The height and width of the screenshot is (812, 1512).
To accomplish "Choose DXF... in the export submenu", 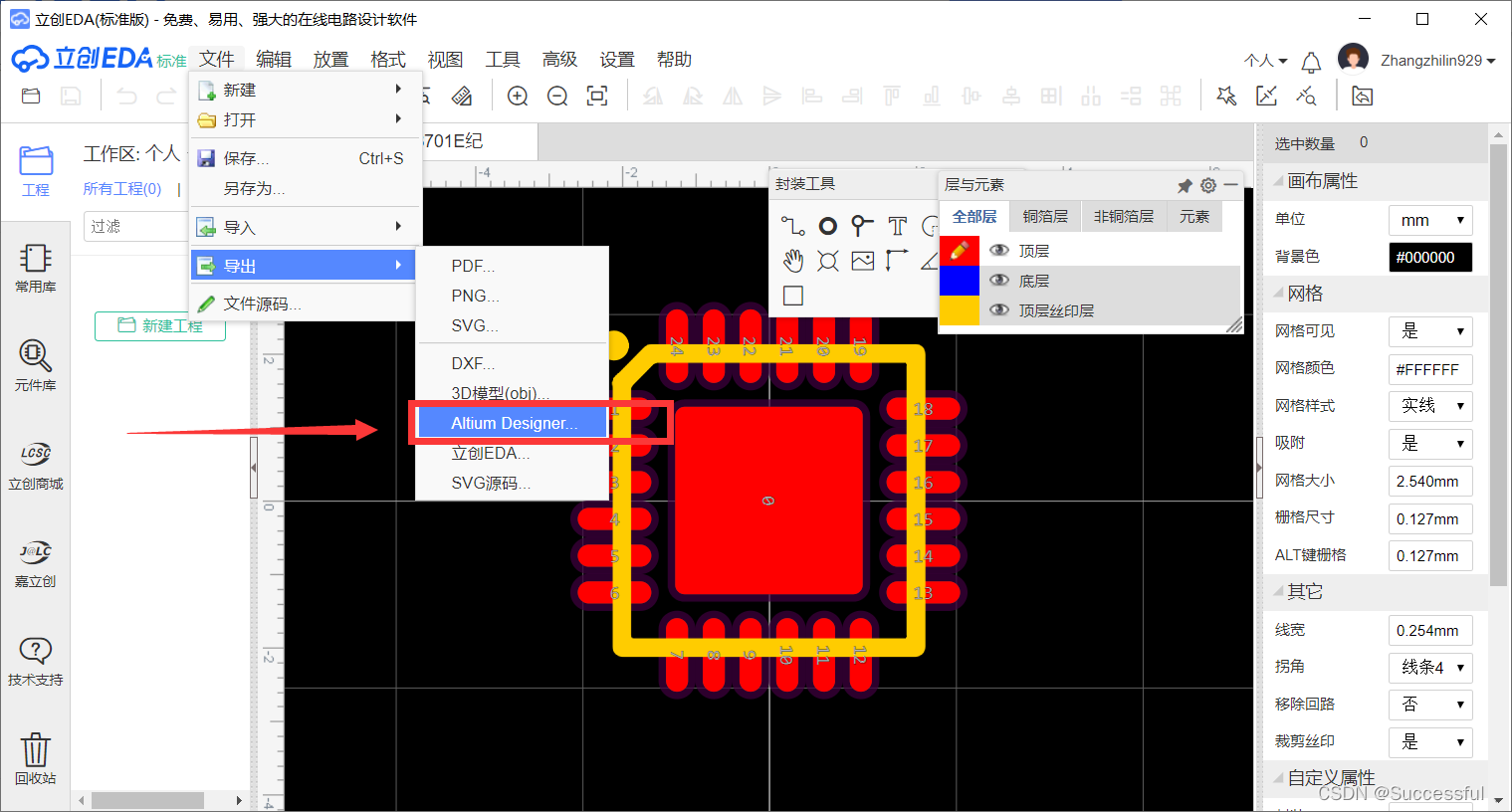I will click(512, 363).
